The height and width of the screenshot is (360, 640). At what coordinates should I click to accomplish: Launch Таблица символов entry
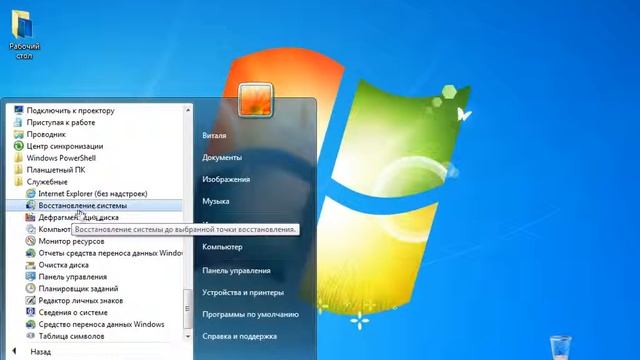pos(71,336)
